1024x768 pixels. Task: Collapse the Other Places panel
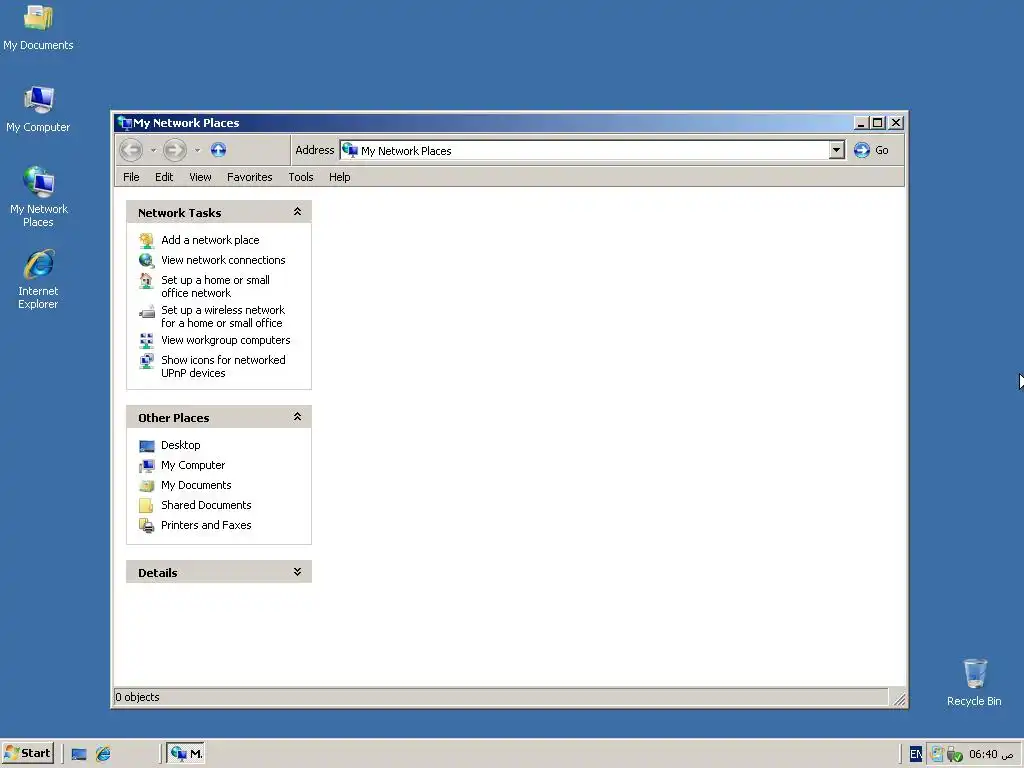tap(297, 417)
